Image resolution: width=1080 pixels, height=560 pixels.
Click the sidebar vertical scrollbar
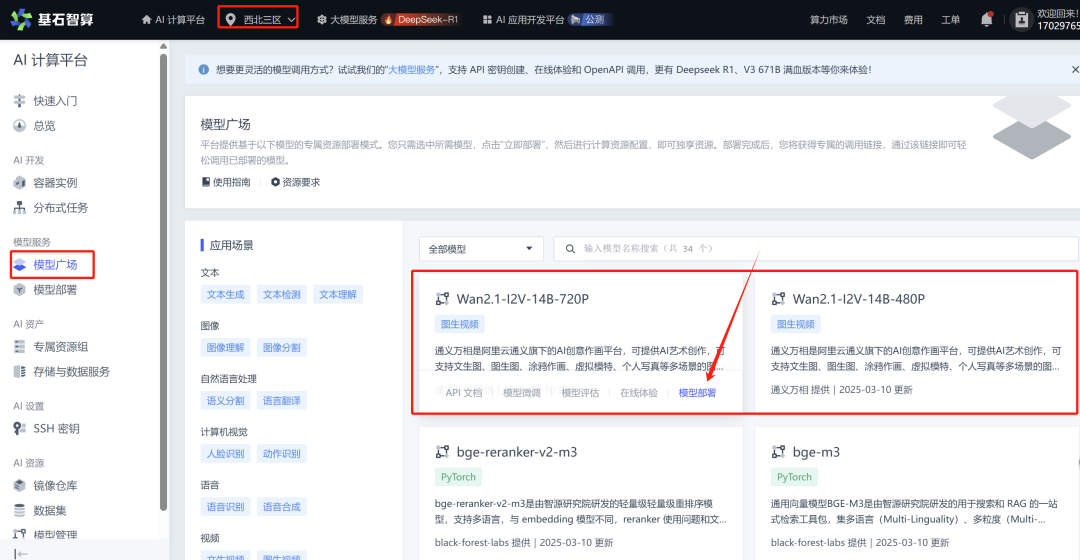[x=163, y=282]
